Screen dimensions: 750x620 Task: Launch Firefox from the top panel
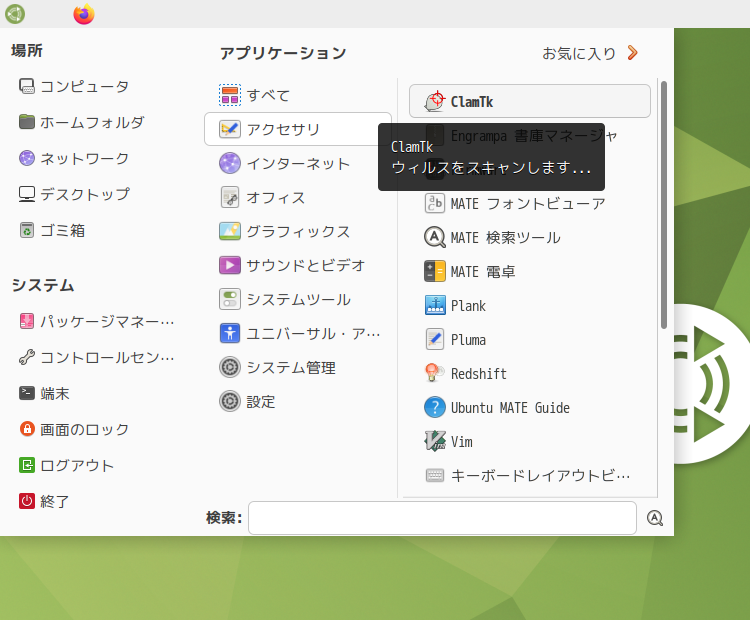click(84, 14)
